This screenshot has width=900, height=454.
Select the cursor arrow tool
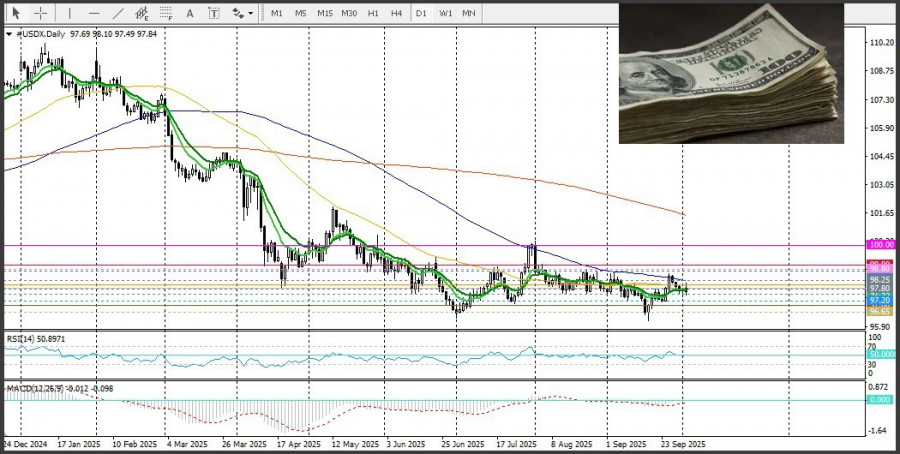(x=15, y=13)
